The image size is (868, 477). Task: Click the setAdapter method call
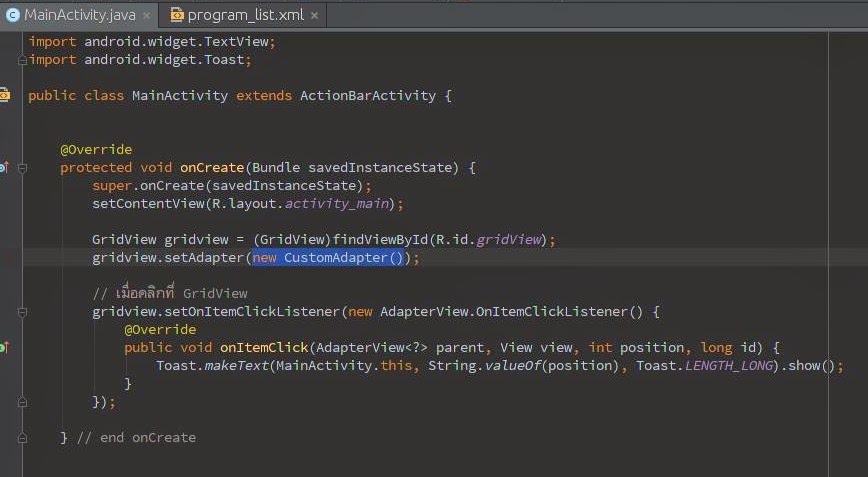pos(204,258)
